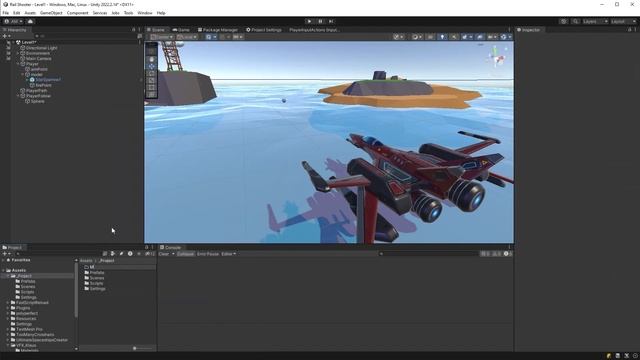The height and width of the screenshot is (360, 640).
Task: Collapse the Player object in Hierarchy
Action: [18, 64]
